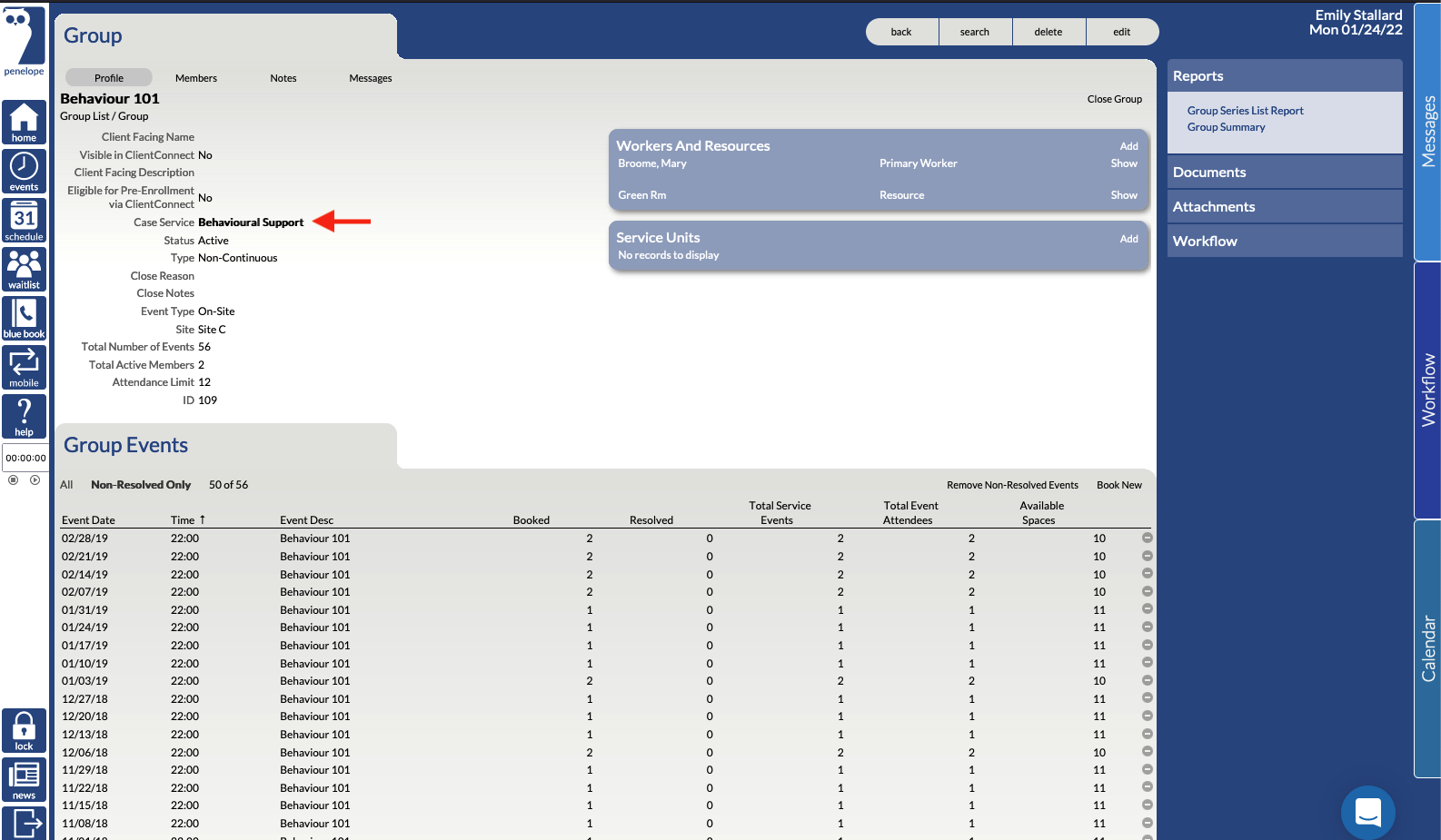Remove the 01/31/19 event using its minus icon
Viewport: 1441px width, 840px height.
point(1148,609)
